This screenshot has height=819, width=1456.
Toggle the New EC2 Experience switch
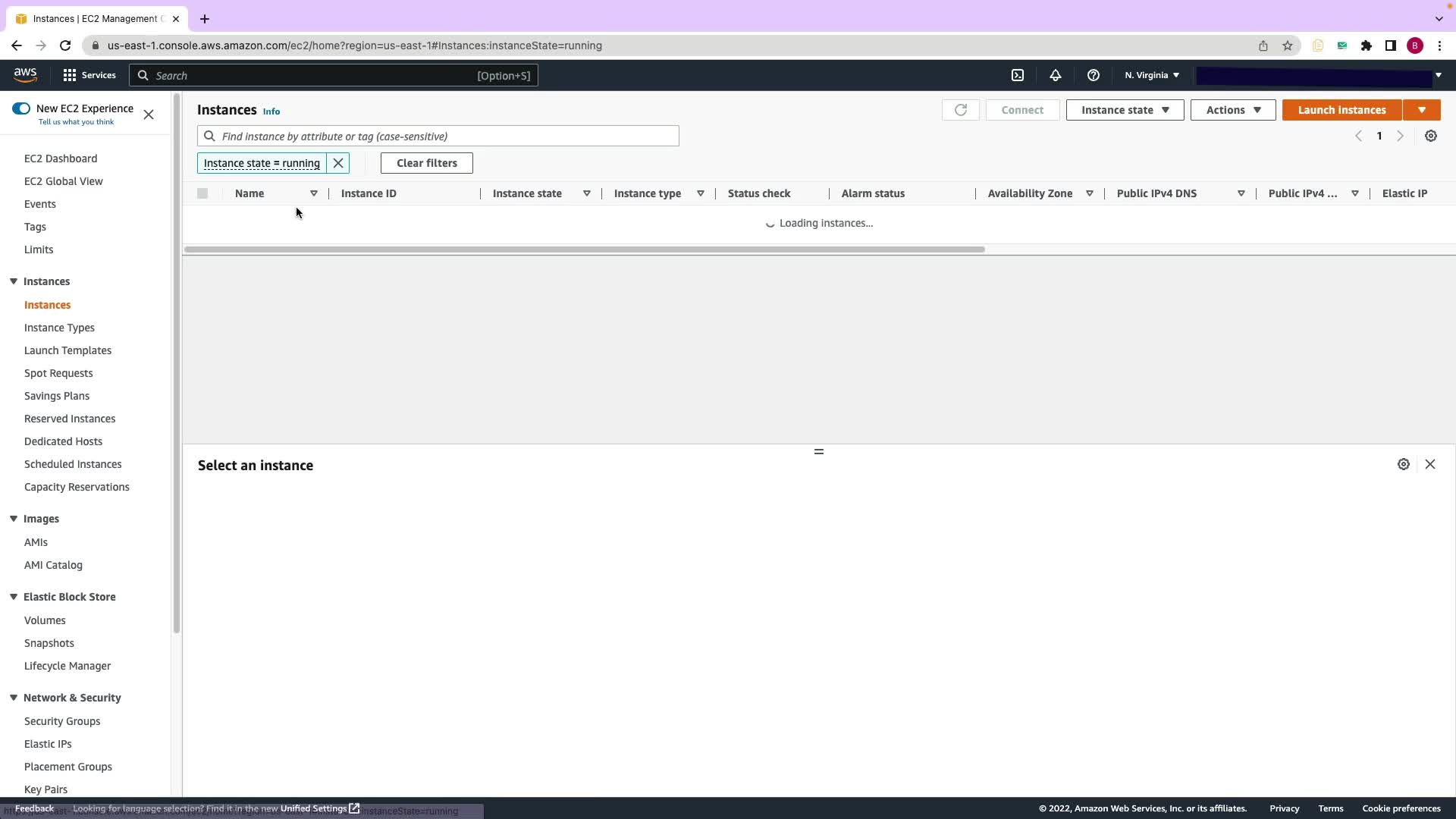(21, 108)
